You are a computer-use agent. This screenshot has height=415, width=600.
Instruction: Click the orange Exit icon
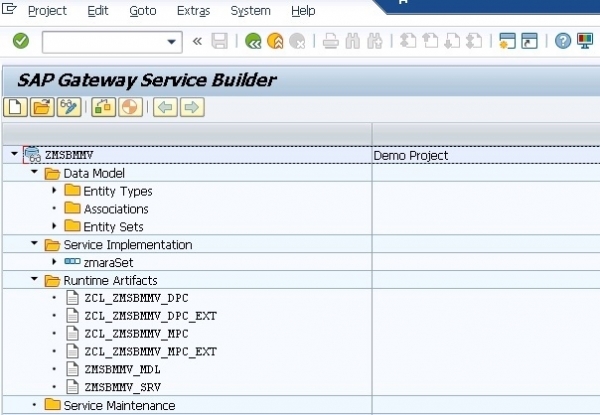click(x=275, y=41)
